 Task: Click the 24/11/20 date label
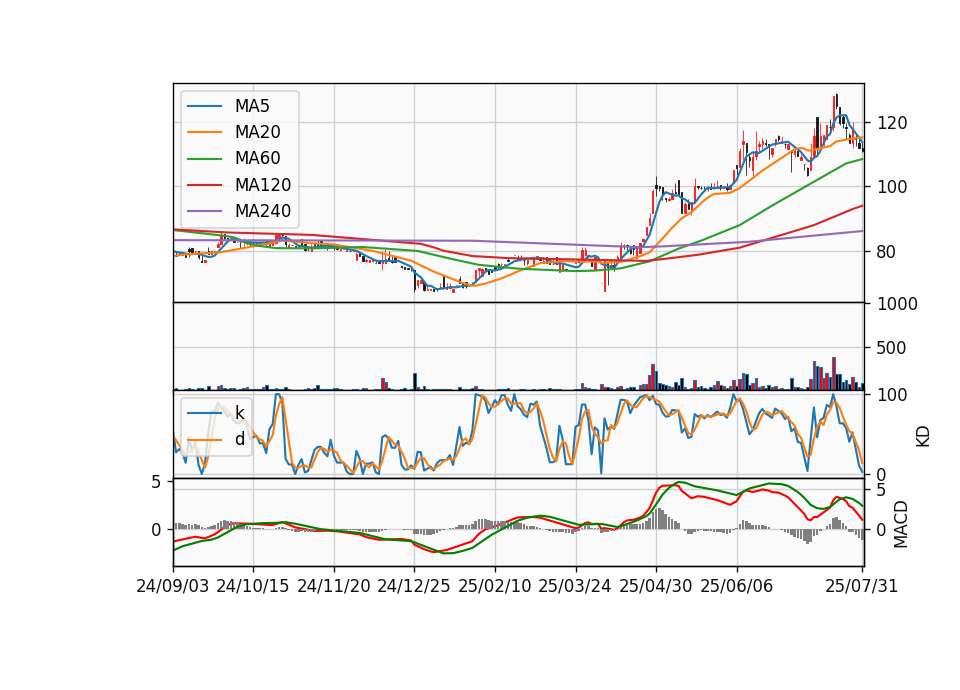[x=334, y=586]
